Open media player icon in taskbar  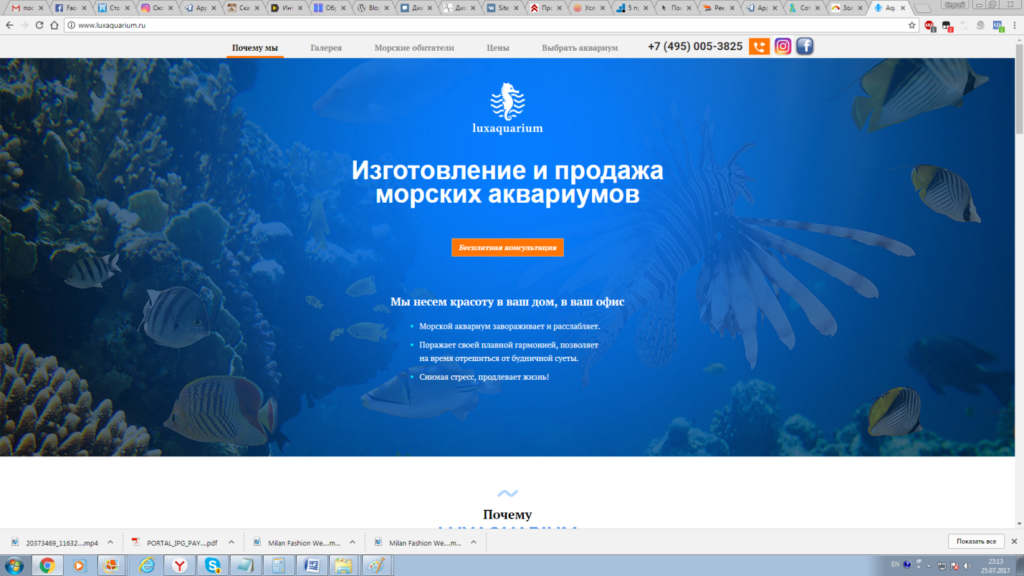(x=80, y=566)
